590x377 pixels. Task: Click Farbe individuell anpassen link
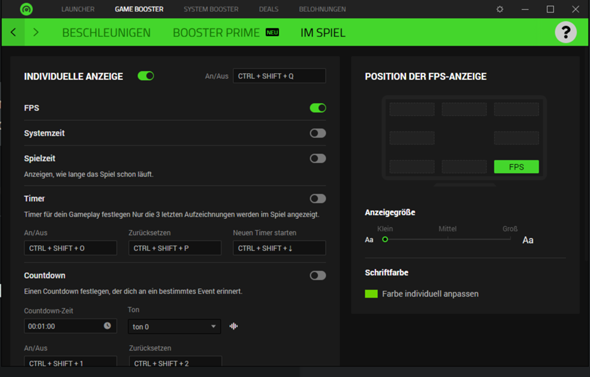(430, 294)
